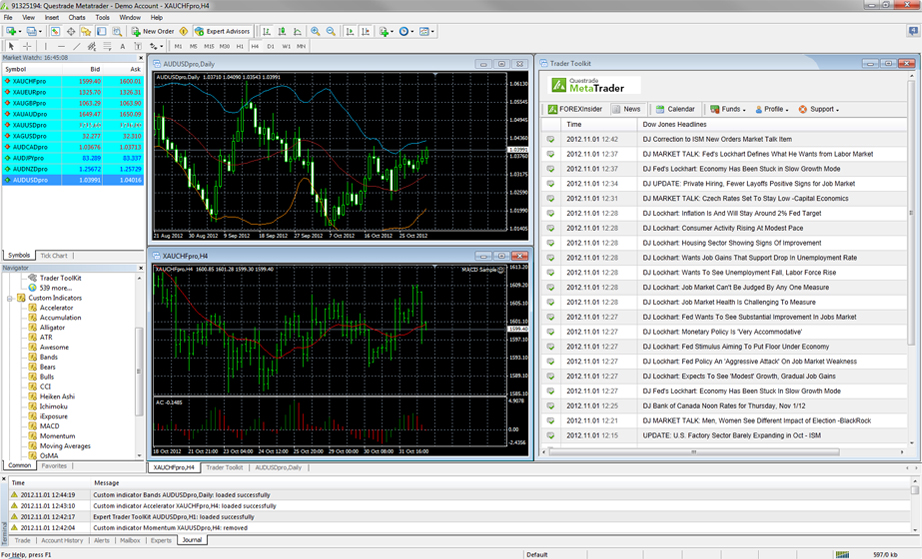The width and height of the screenshot is (922, 559).
Task: Select the Trendline drawing tool
Action: click(77, 46)
